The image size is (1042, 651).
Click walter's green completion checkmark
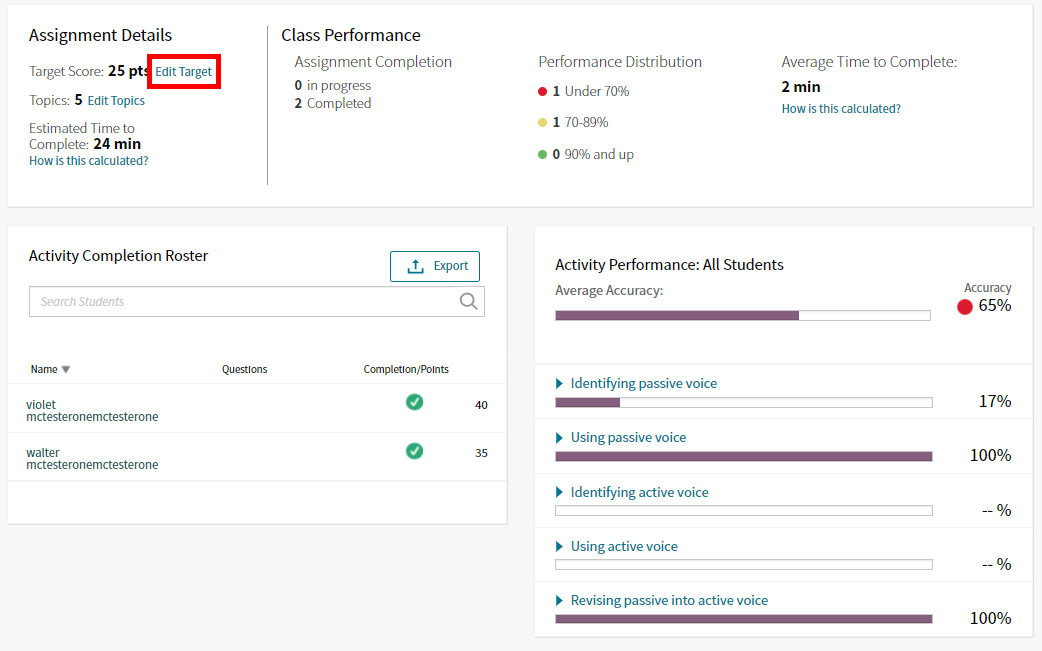click(414, 451)
